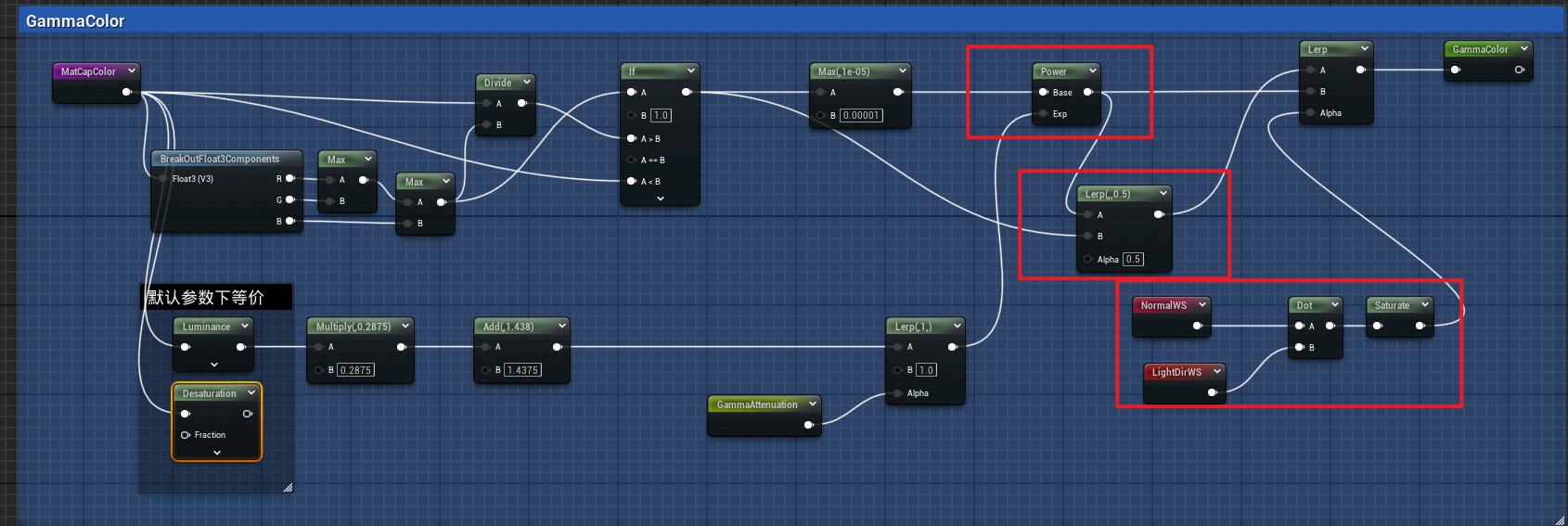Viewport: 1568px width, 526px height.
Task: Click the 0.2875 B field on Multiply node
Action: click(x=355, y=370)
